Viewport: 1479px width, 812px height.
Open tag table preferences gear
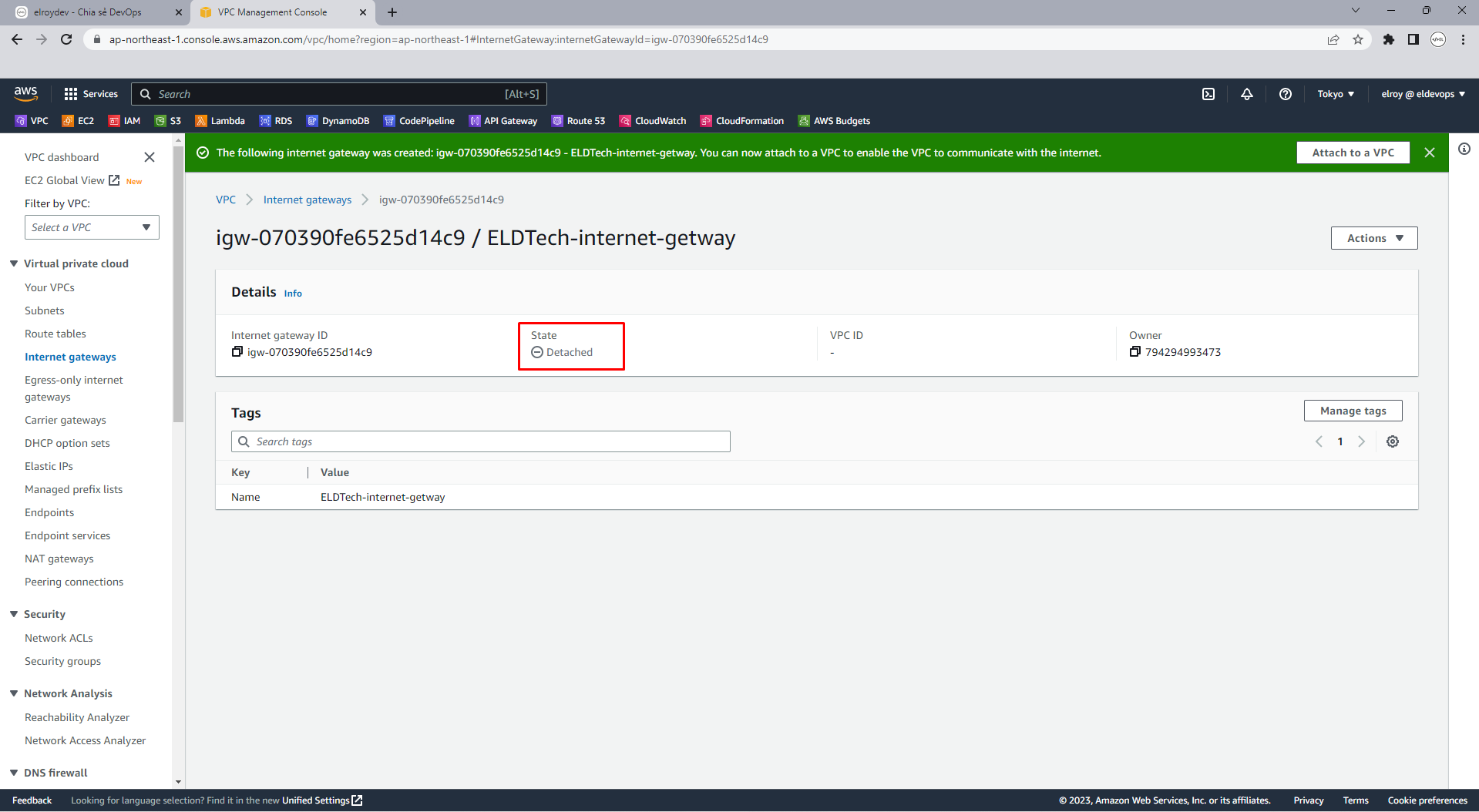tap(1393, 441)
